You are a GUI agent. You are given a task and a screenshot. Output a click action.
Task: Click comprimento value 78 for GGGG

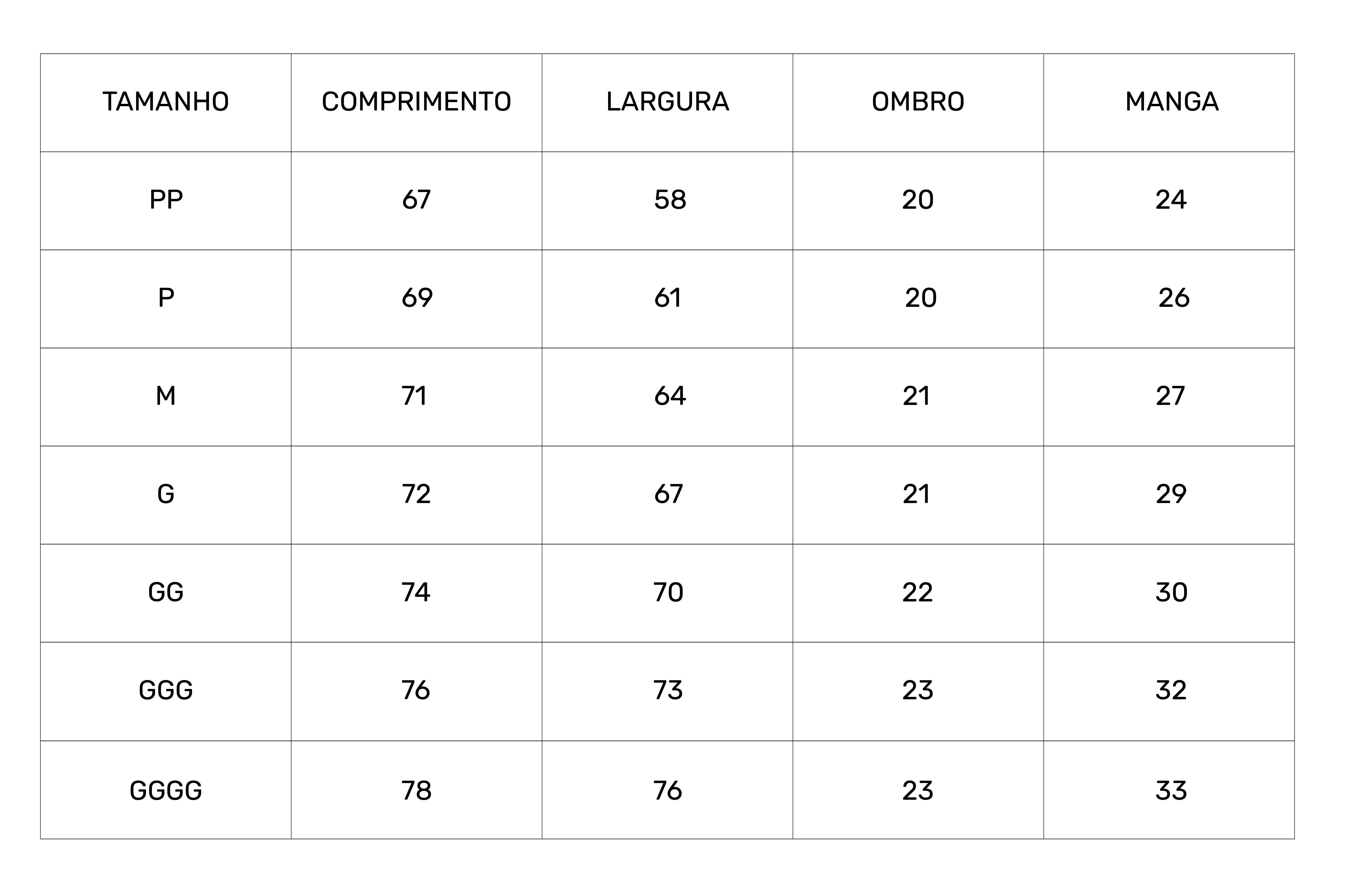[x=416, y=790]
